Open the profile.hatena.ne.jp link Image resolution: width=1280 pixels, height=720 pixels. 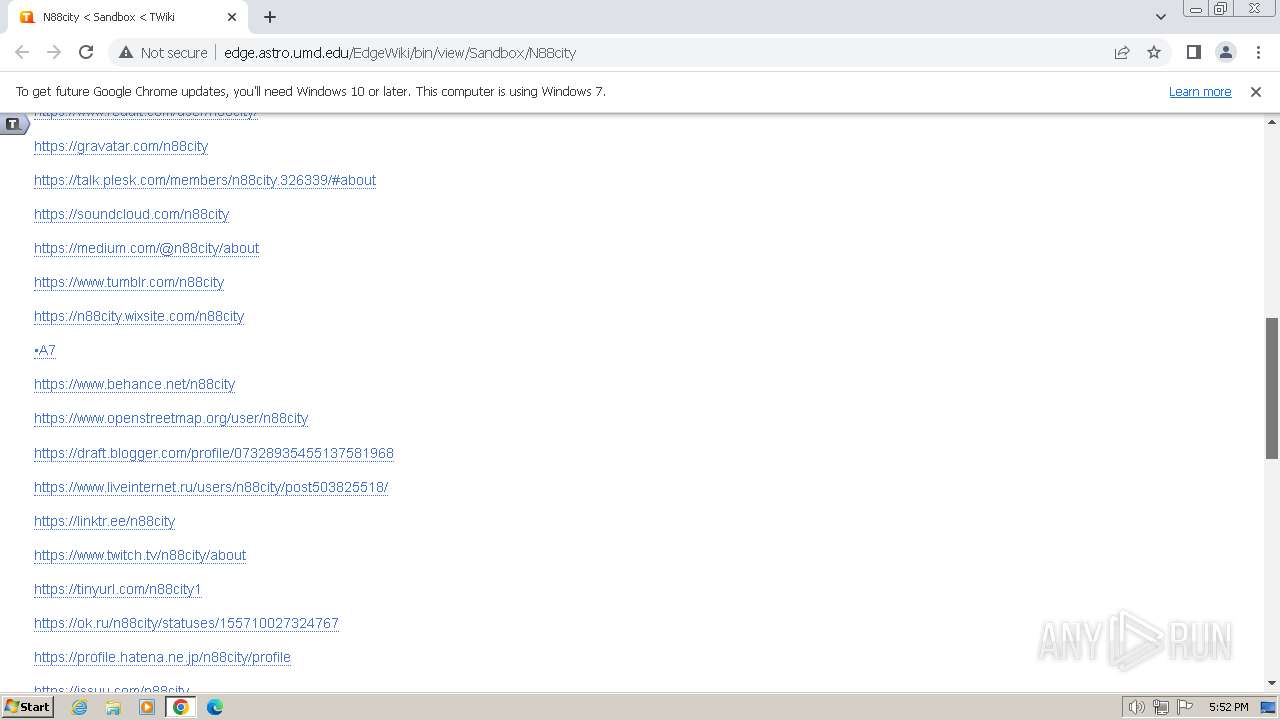pyautogui.click(x=162, y=657)
